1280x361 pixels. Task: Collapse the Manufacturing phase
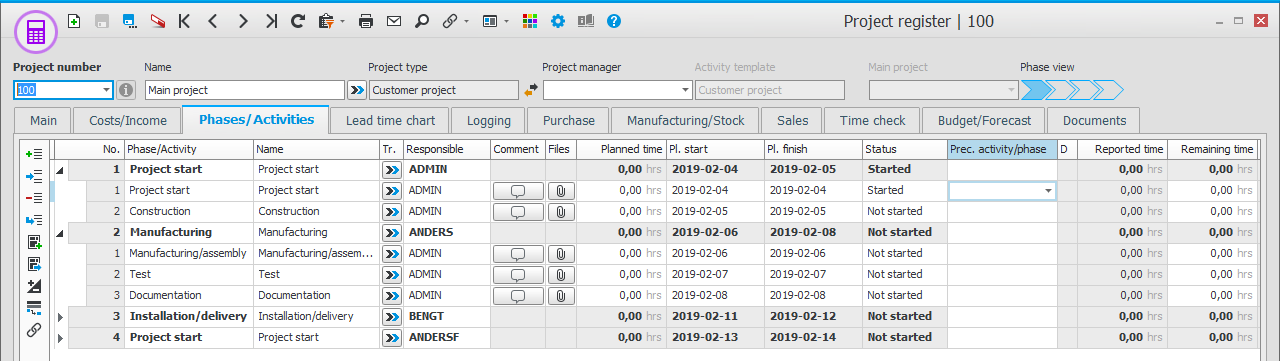(58, 233)
